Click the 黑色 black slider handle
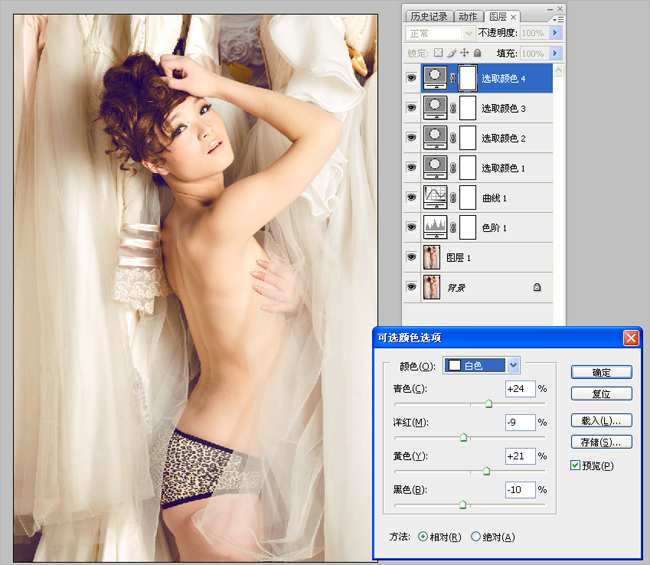Screen dimensions: 650x565 463,504
